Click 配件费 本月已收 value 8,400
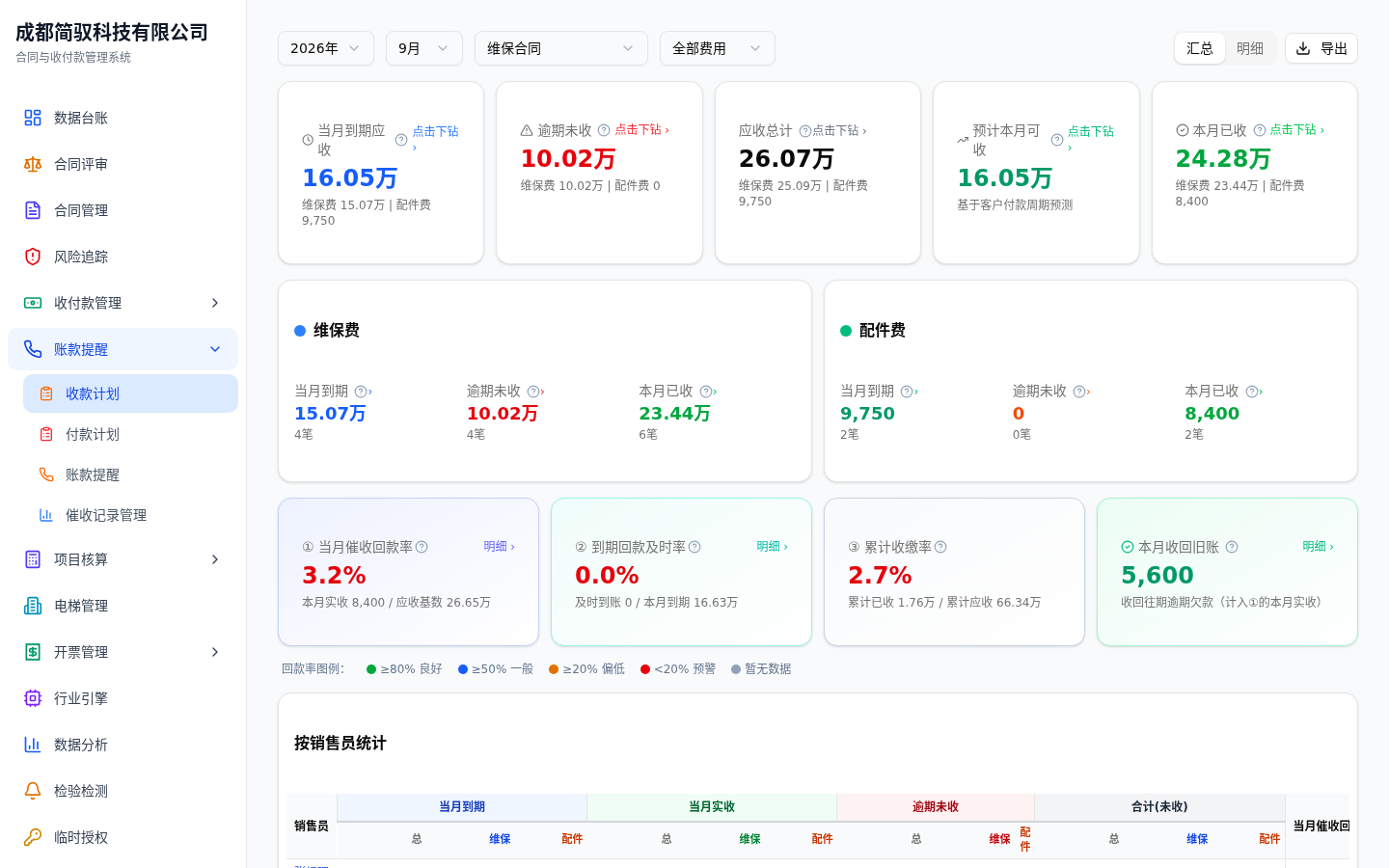 [1212, 414]
